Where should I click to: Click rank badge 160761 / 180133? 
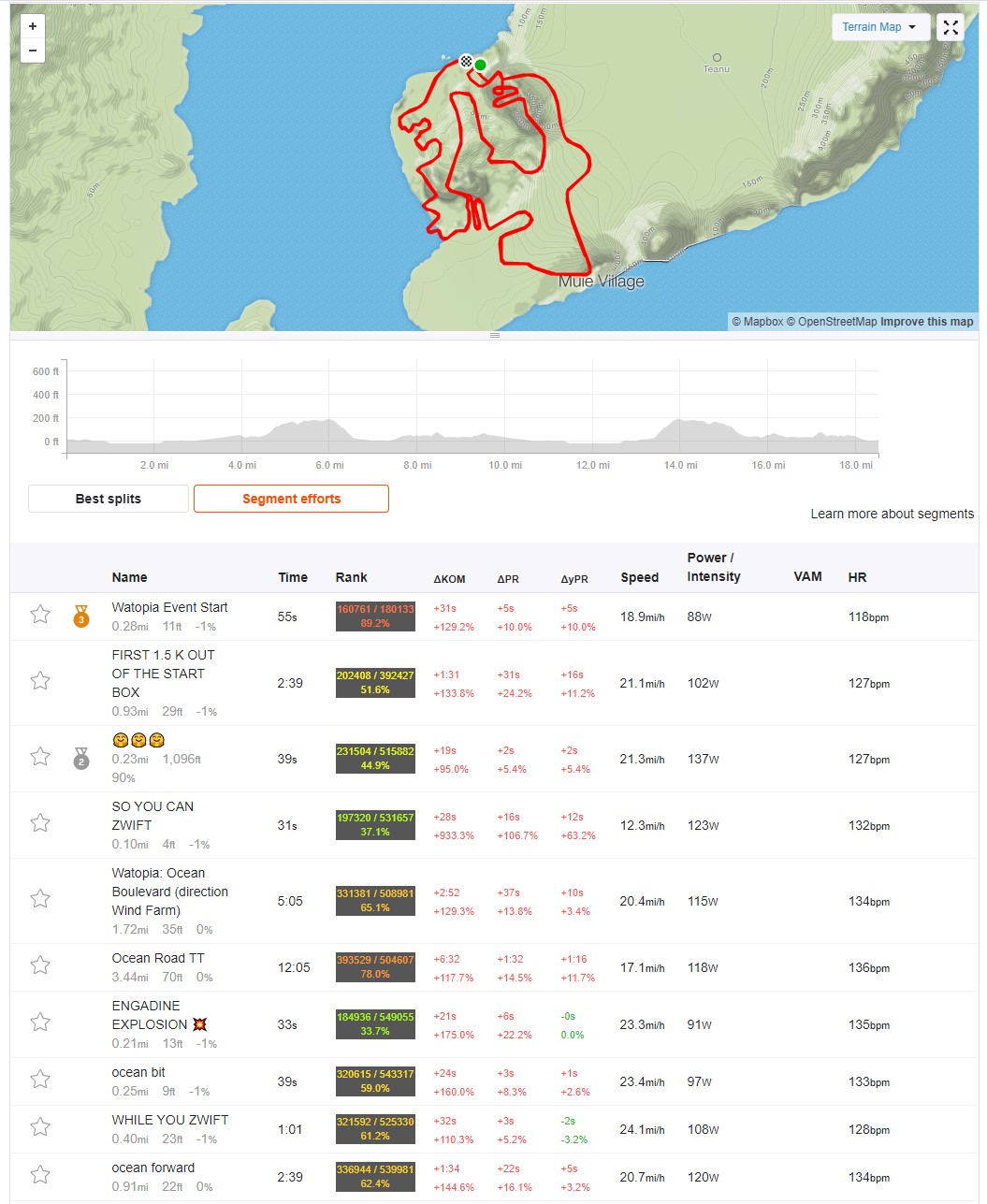(375, 617)
